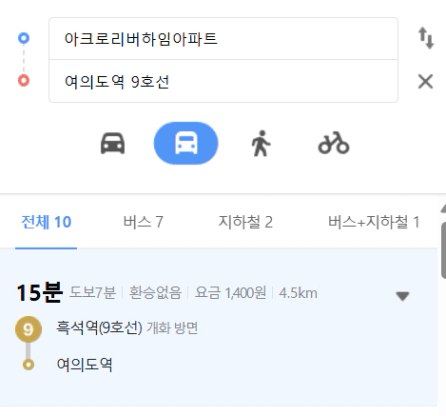This screenshot has width=446, height=416.
Task: Click the red destination marker circle
Action: point(24,81)
